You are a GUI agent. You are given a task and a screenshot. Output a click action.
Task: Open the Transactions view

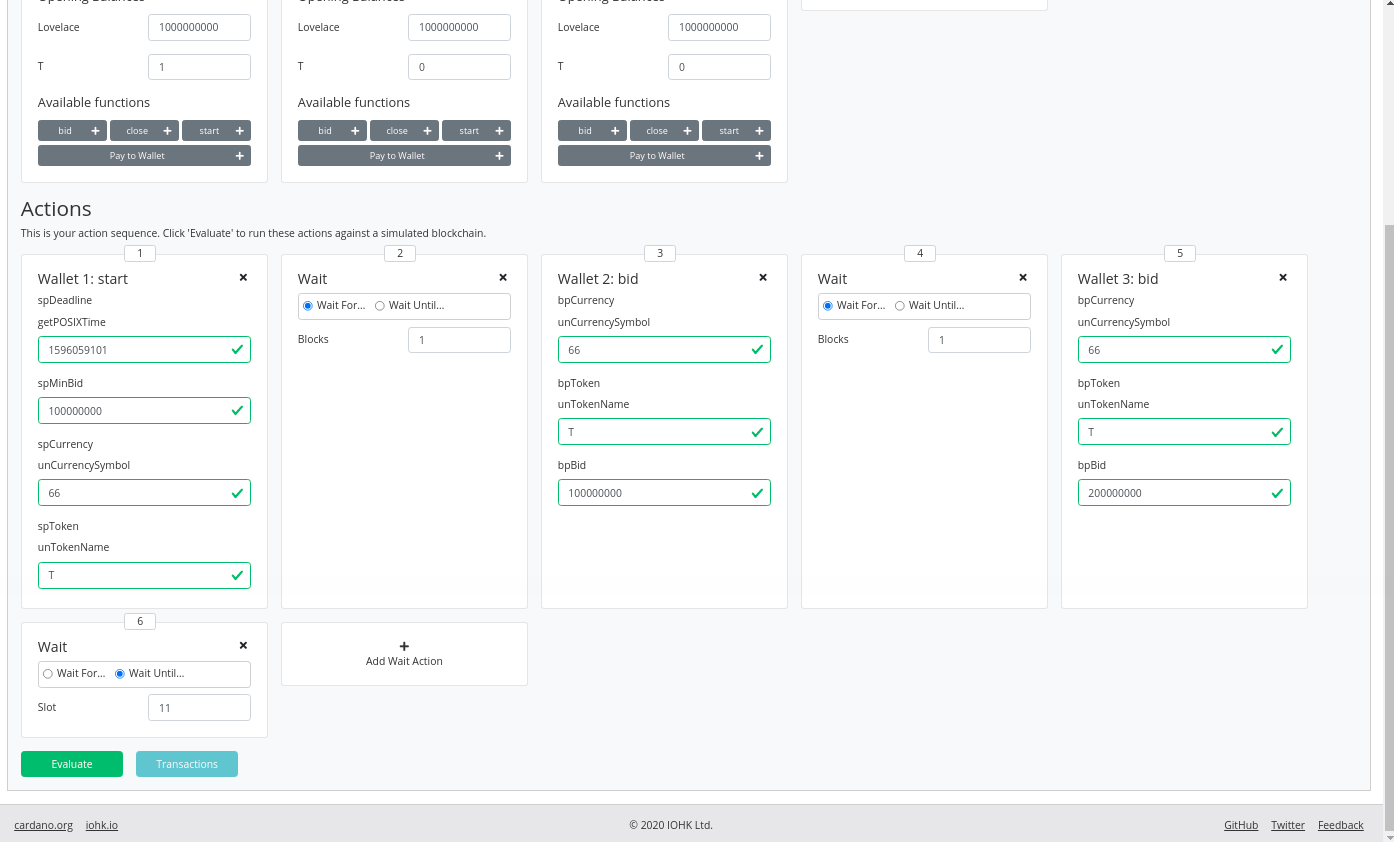pyautogui.click(x=187, y=764)
